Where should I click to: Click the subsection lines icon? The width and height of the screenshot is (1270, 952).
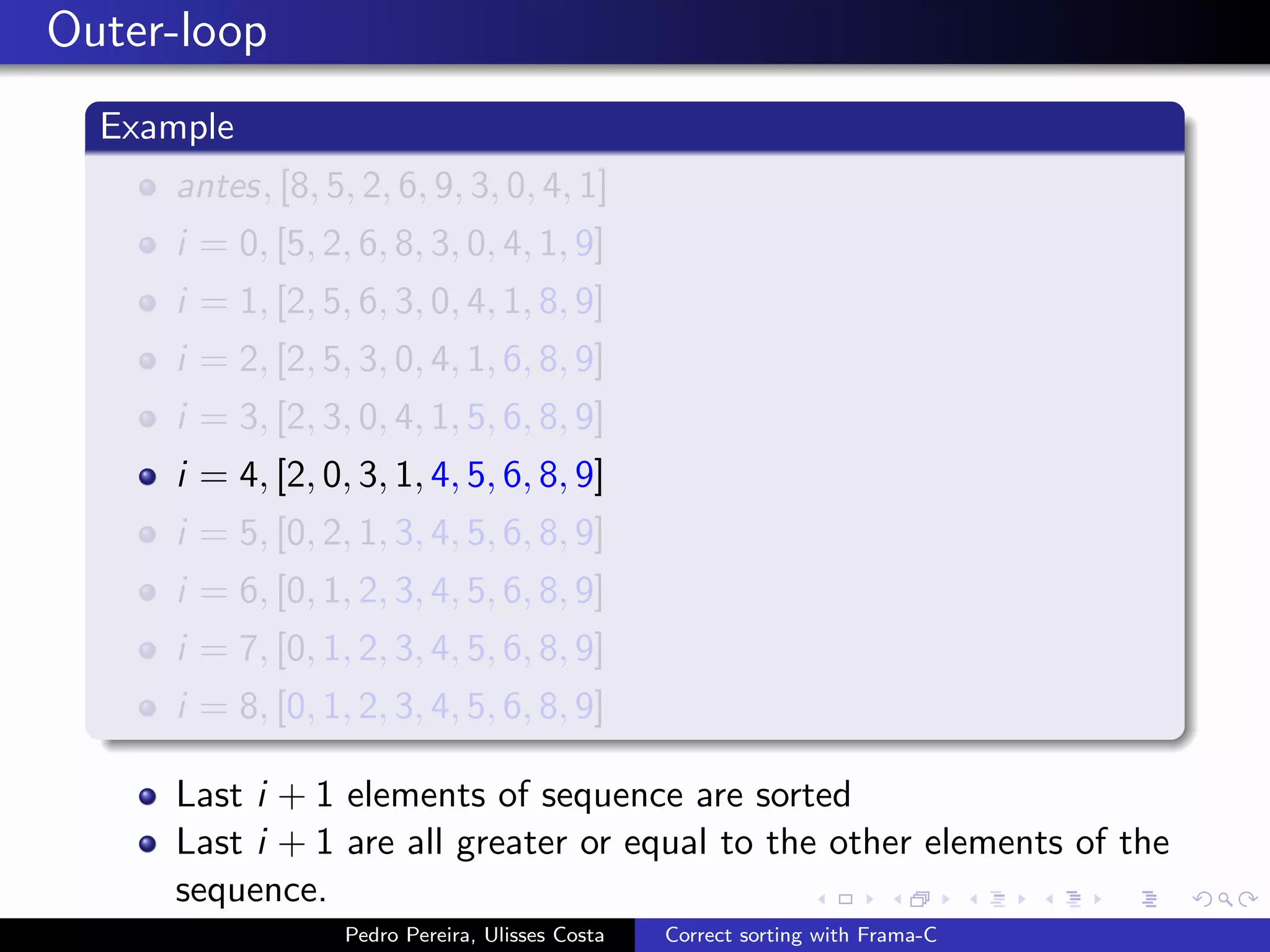998,899
